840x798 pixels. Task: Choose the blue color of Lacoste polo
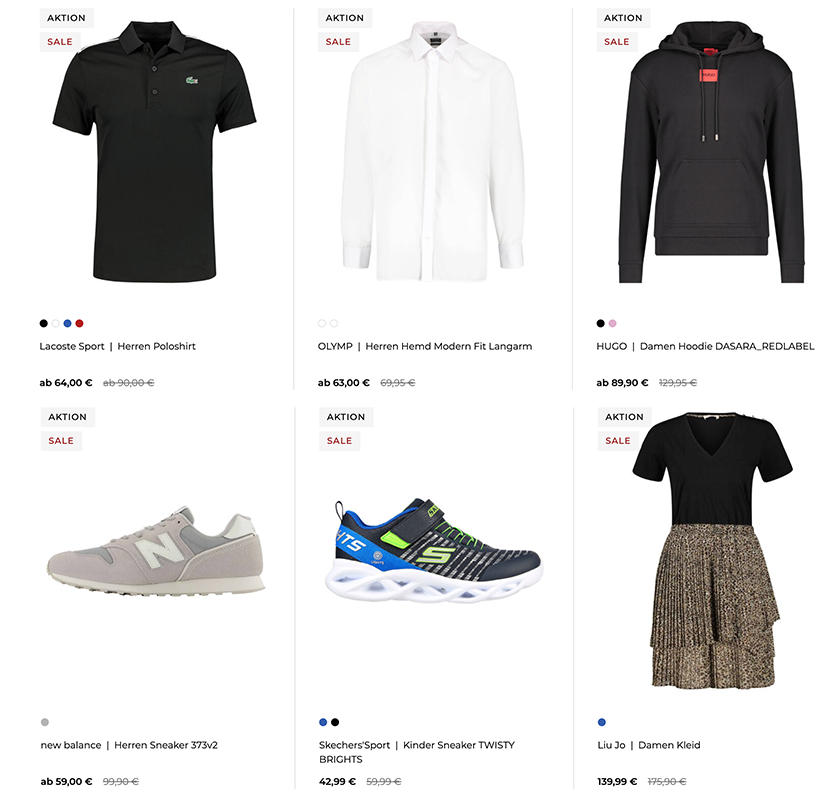(x=68, y=323)
